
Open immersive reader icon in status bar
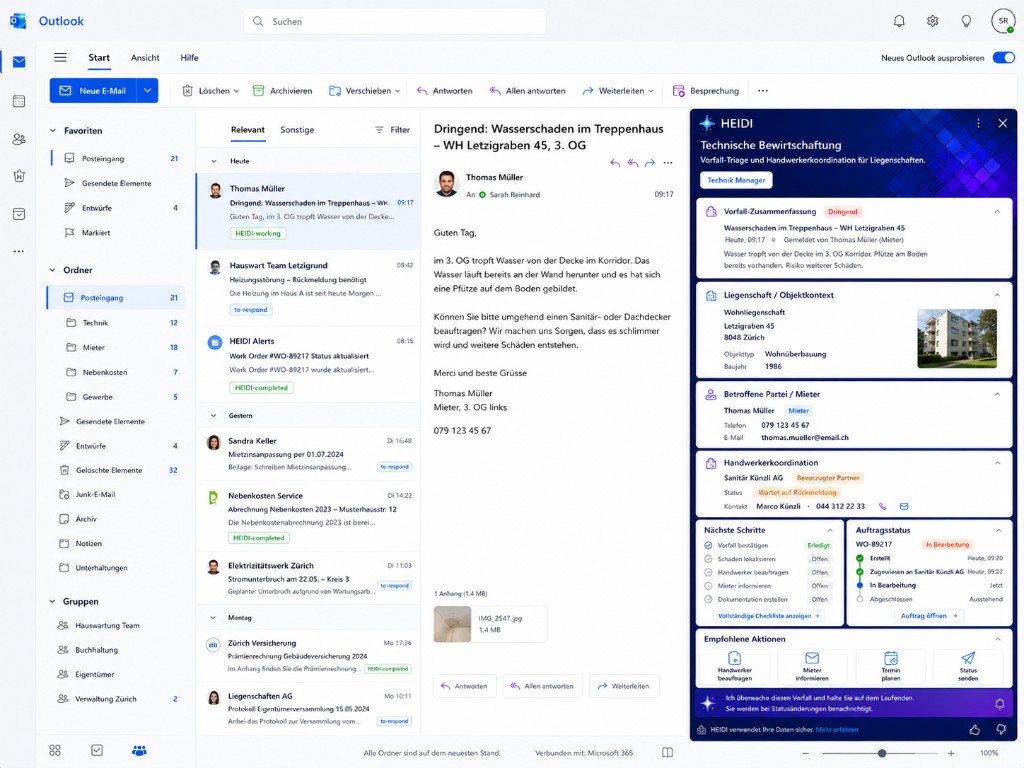pyautogui.click(x=667, y=753)
